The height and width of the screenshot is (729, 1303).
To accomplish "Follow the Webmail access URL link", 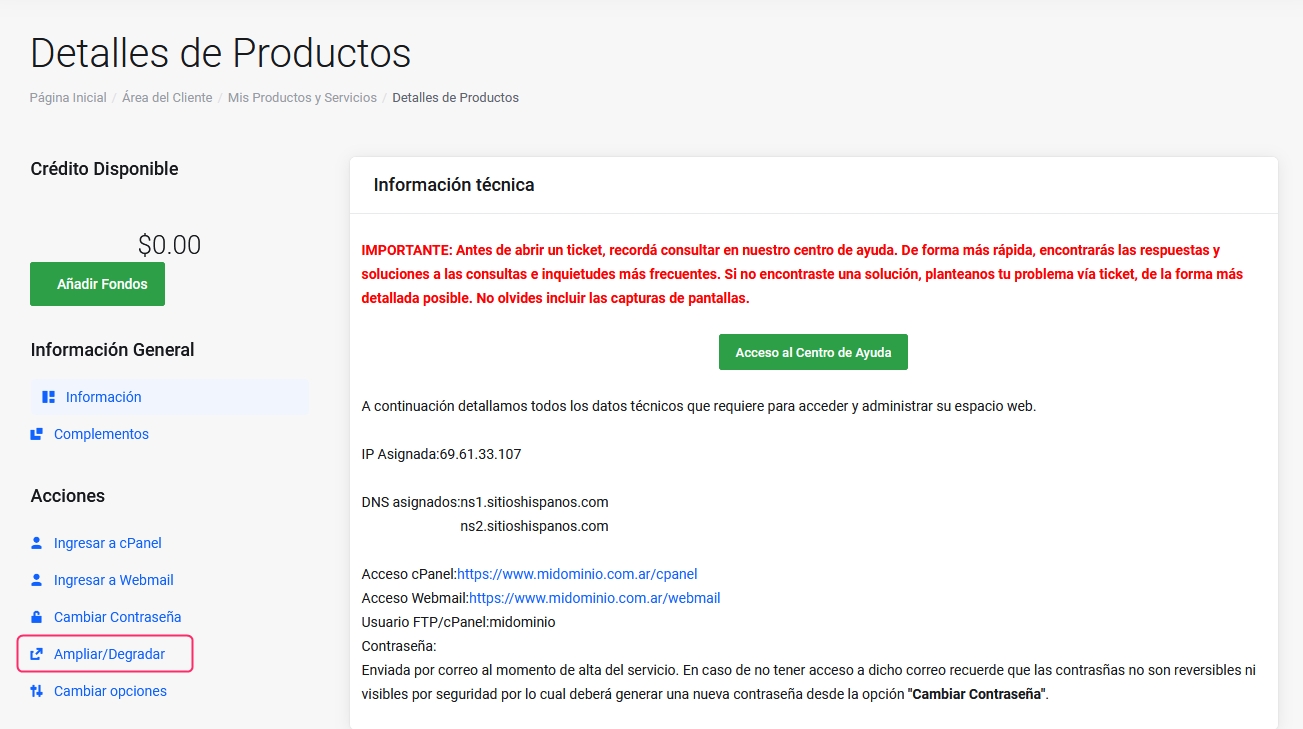I will click(594, 598).
